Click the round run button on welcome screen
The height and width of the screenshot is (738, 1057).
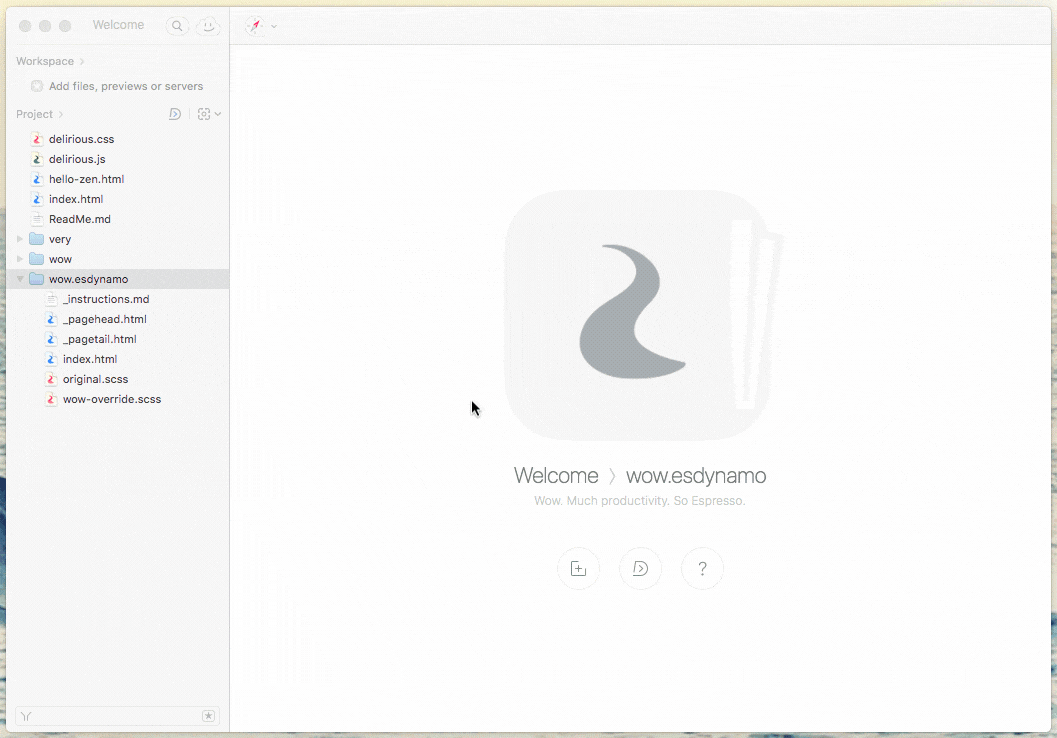click(x=640, y=569)
